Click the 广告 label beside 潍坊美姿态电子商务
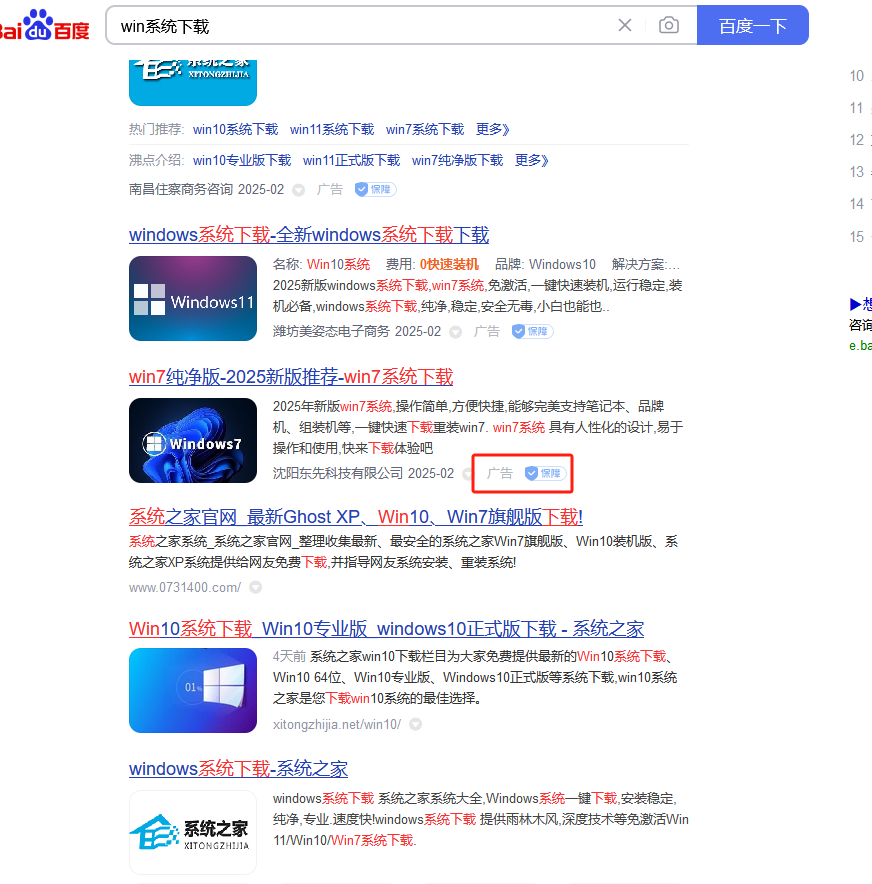 coord(486,332)
